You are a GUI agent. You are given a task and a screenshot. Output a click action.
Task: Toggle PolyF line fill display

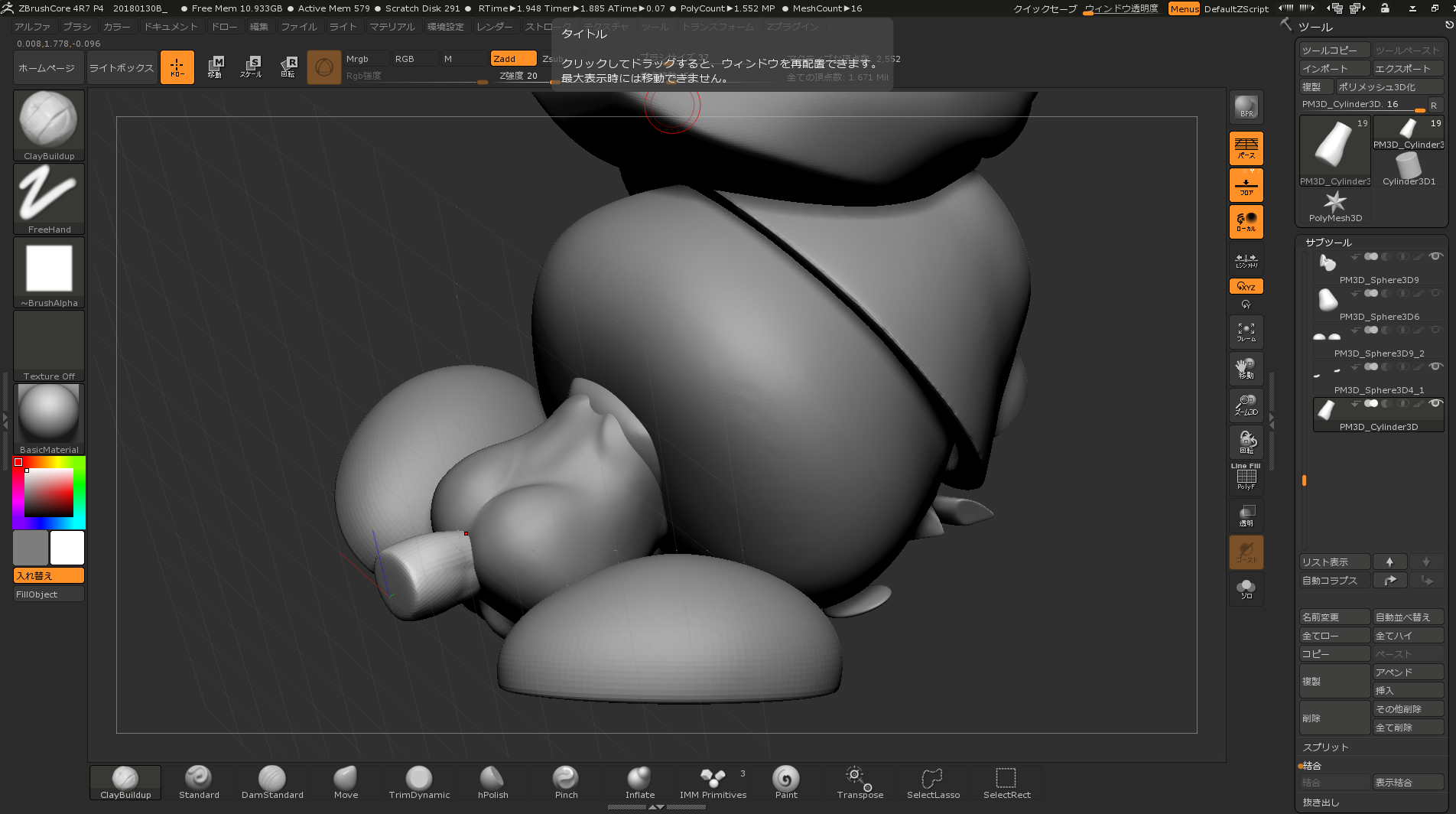tap(1246, 477)
